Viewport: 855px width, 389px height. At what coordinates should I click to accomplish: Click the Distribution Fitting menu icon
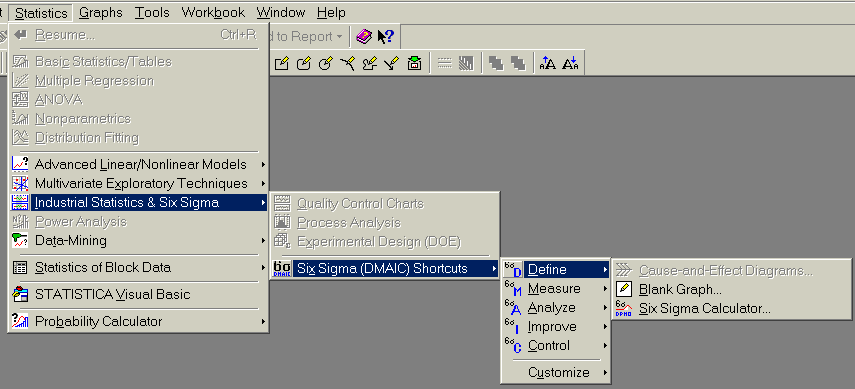20,137
